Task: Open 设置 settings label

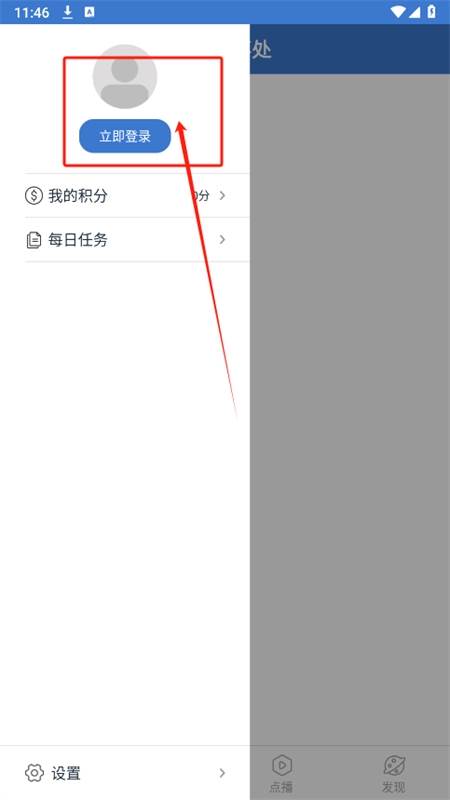Action: click(x=66, y=773)
